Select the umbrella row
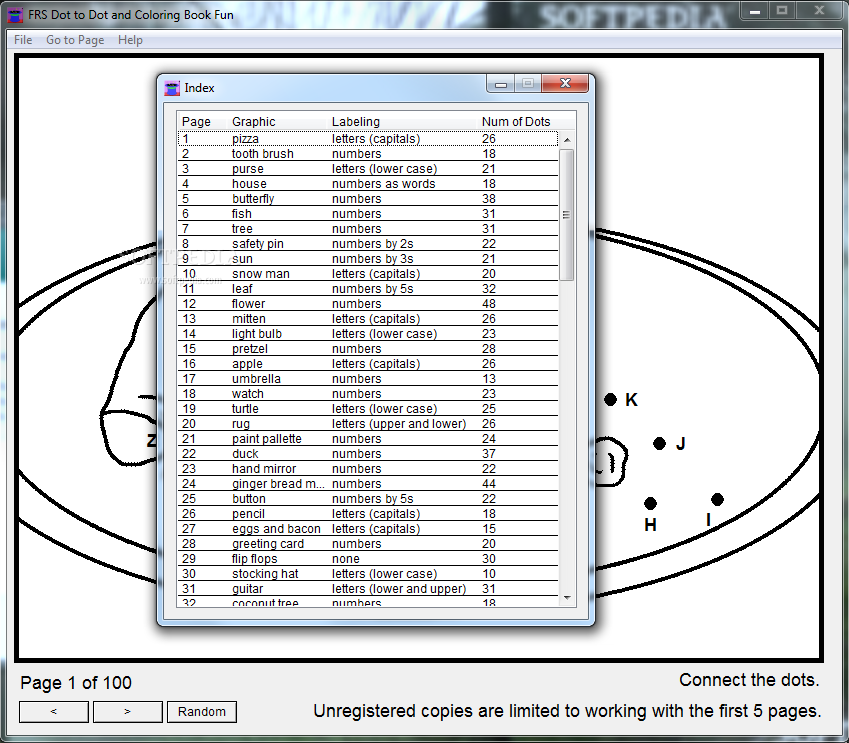Image resolution: width=849 pixels, height=743 pixels. click(x=368, y=379)
